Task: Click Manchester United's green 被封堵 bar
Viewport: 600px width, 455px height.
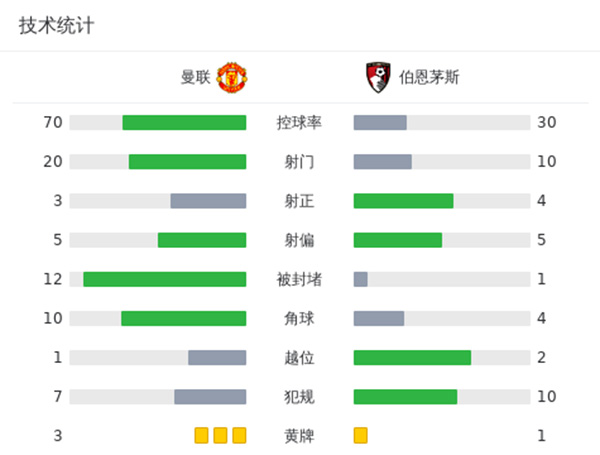Action: click(x=164, y=279)
